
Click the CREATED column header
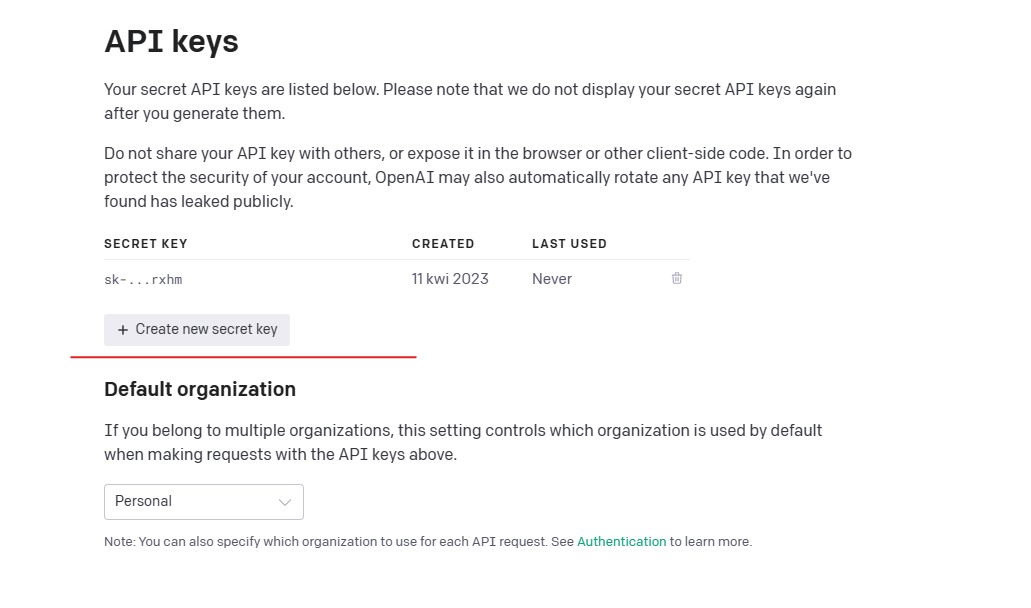click(x=443, y=244)
